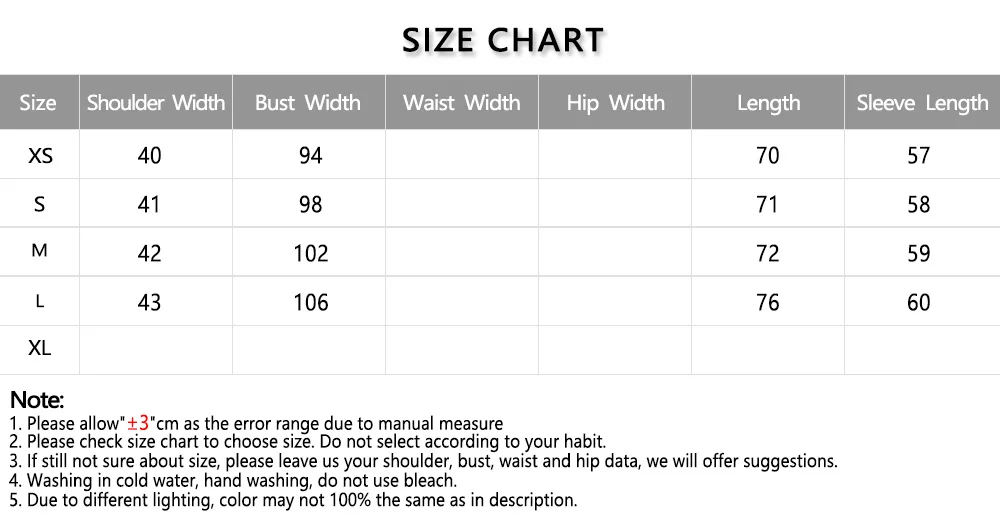Image resolution: width=1000 pixels, height=522 pixels.
Task: Click the length value 76
Action: click(767, 302)
